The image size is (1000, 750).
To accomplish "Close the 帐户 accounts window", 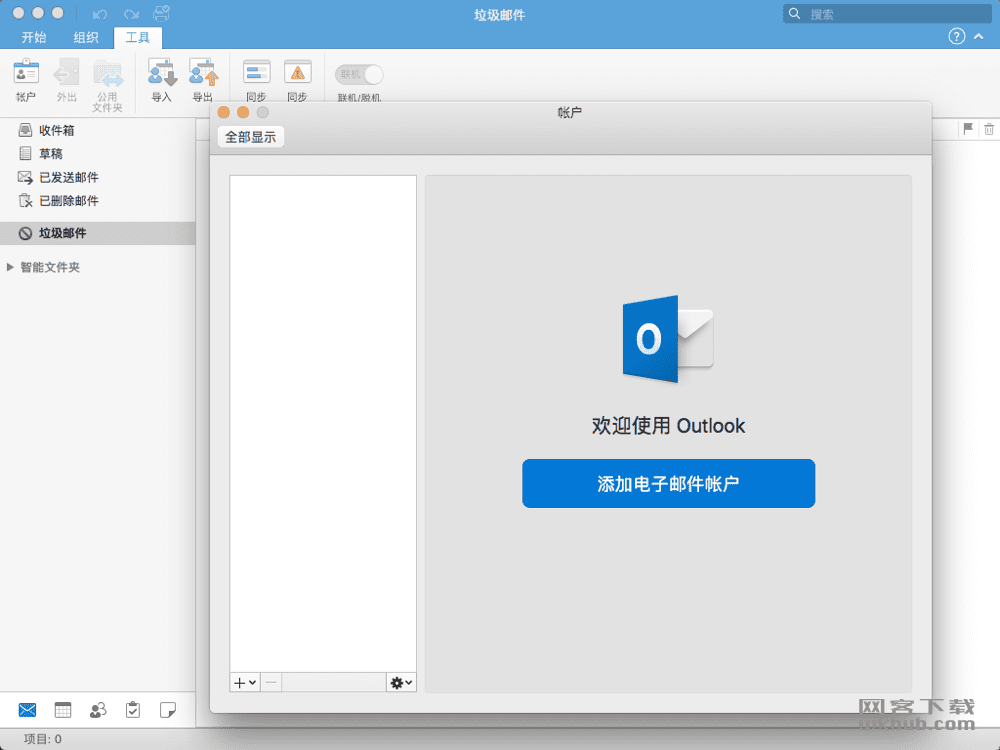I will [224, 112].
